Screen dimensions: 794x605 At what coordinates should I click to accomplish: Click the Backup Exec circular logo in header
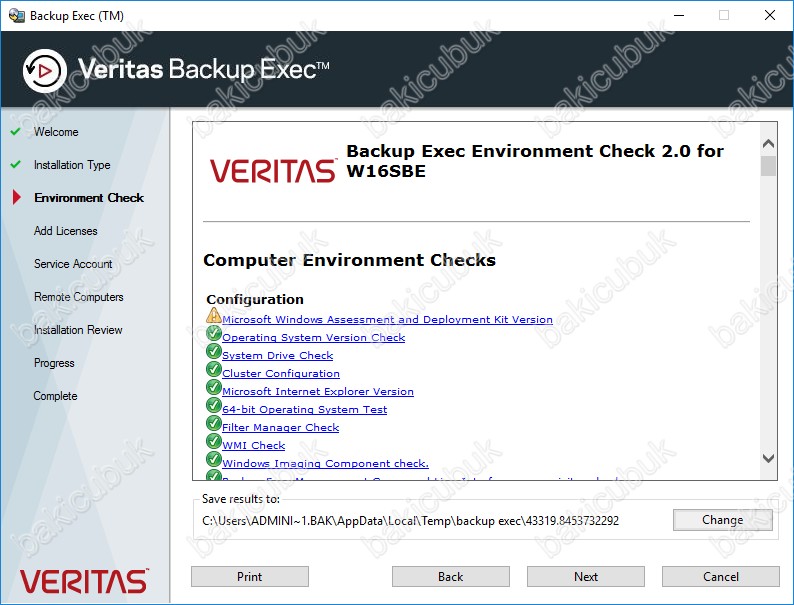point(45,71)
